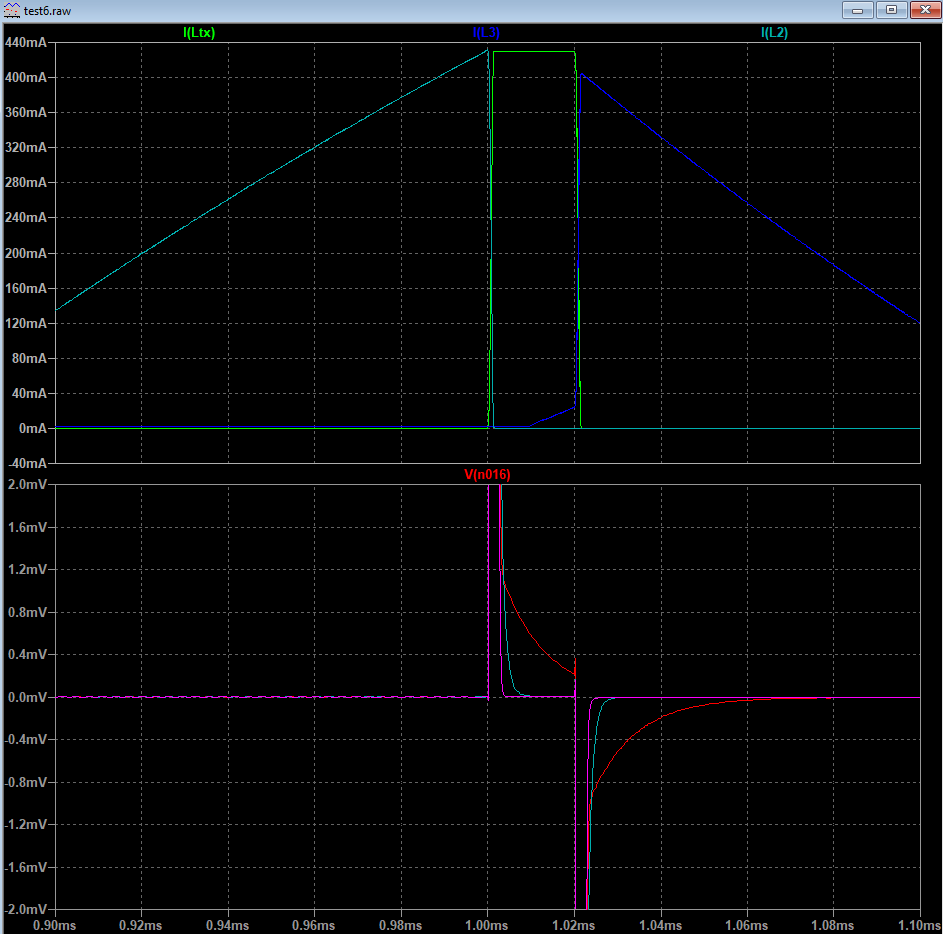Click the 2.0mV voltage axis label
This screenshot has height=934, width=943.
(27, 485)
